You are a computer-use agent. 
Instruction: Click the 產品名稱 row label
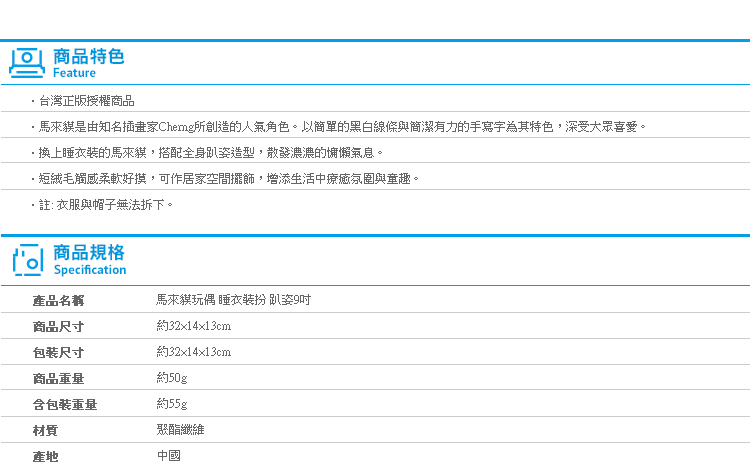[58, 301]
